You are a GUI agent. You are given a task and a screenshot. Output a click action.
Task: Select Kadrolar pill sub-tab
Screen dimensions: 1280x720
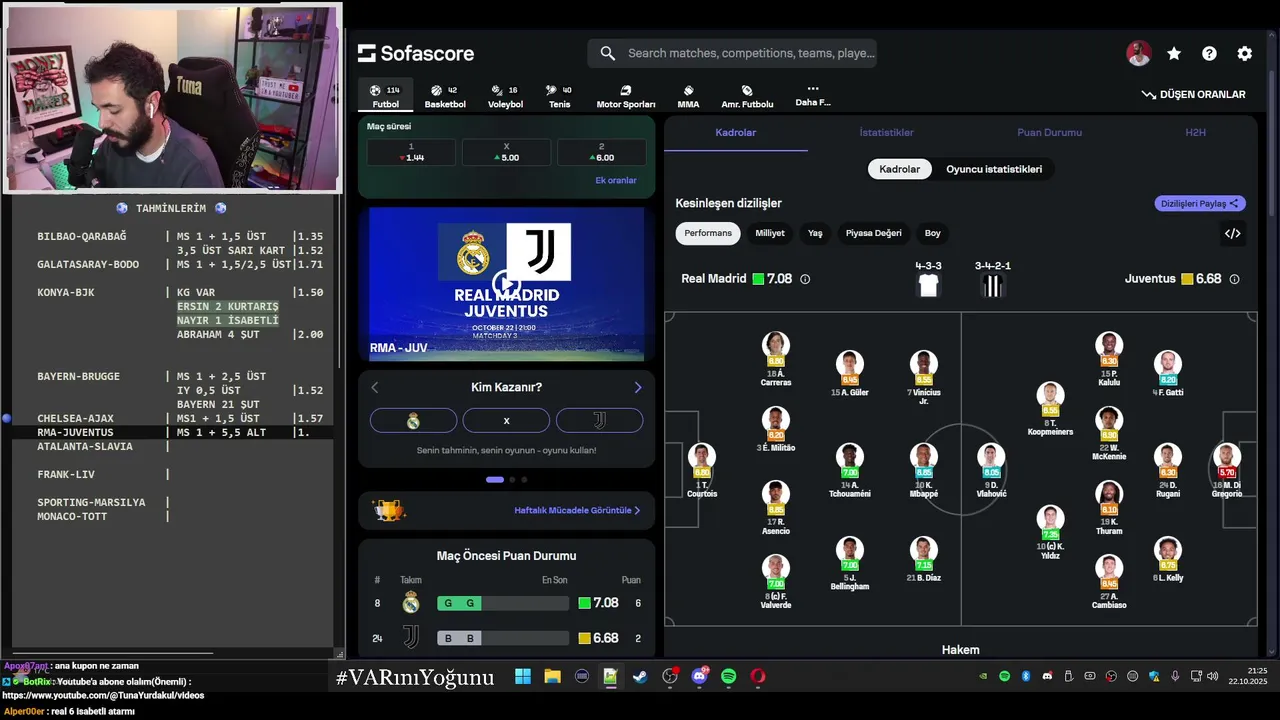(x=900, y=169)
